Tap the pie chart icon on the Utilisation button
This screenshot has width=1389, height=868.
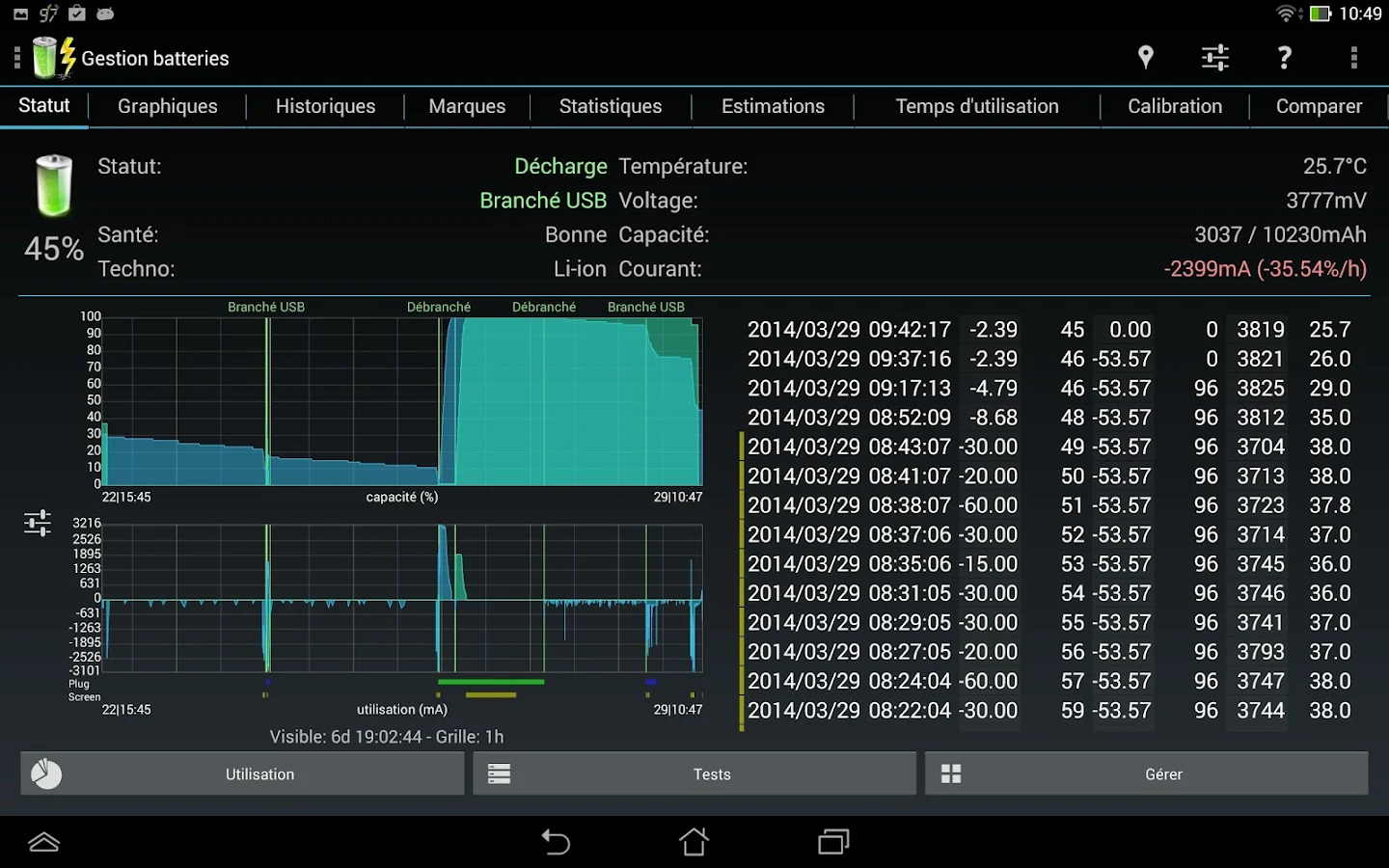pyautogui.click(x=45, y=773)
